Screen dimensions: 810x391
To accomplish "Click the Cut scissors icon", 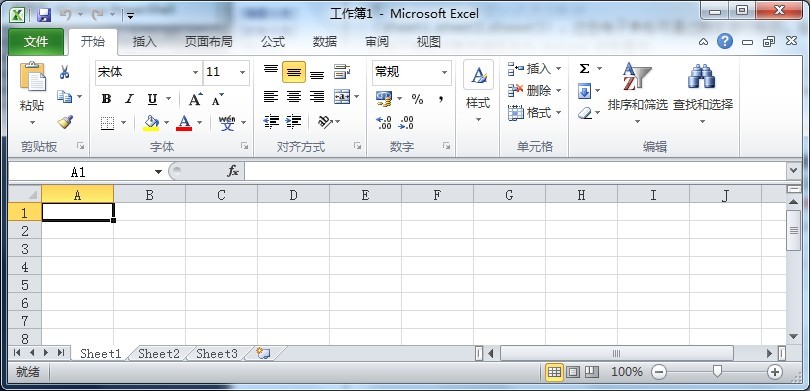I will point(65,72).
